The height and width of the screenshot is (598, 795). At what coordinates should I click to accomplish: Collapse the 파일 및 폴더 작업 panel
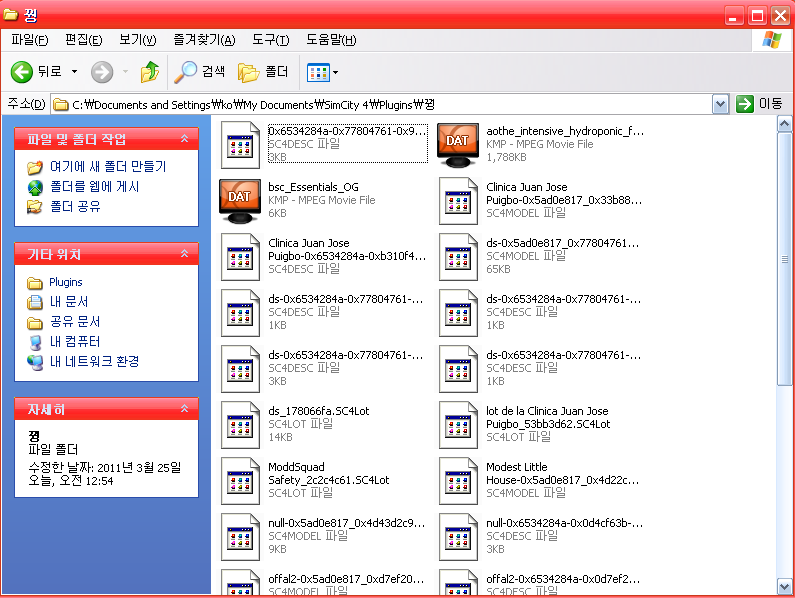point(185,138)
